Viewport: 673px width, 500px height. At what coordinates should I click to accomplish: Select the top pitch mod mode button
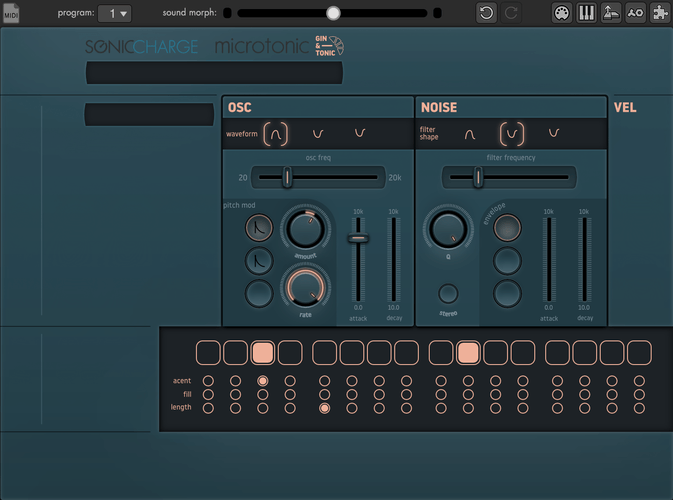(x=259, y=227)
